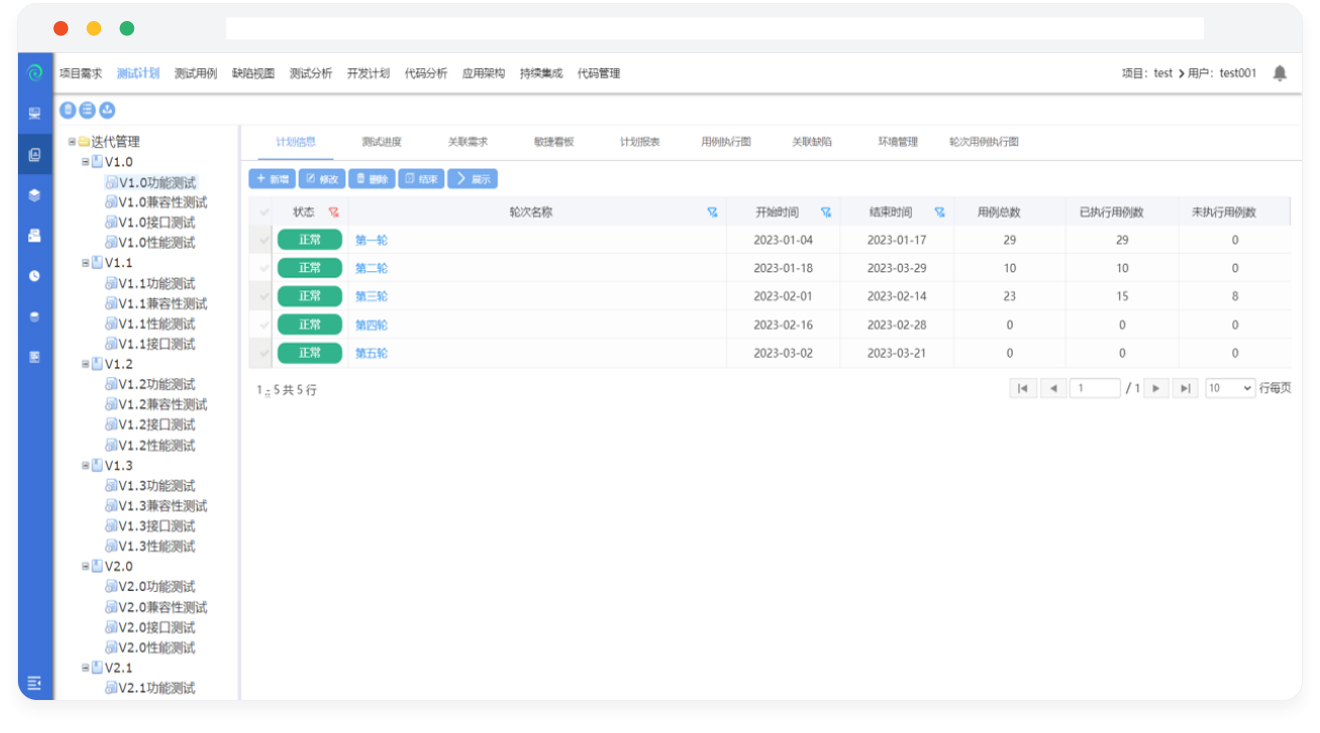Switch to the 测试进度 tab

coord(382,142)
